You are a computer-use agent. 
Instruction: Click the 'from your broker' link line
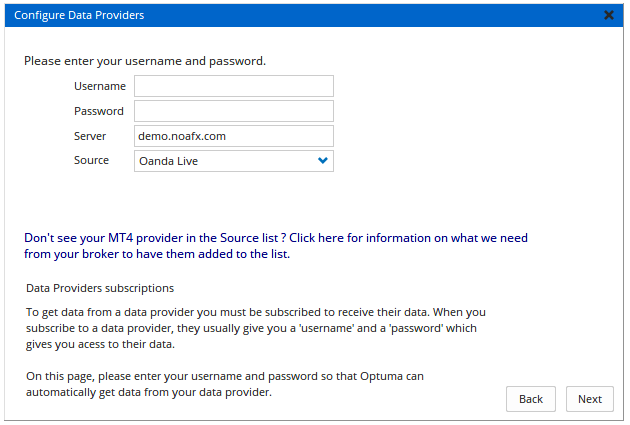(157, 254)
